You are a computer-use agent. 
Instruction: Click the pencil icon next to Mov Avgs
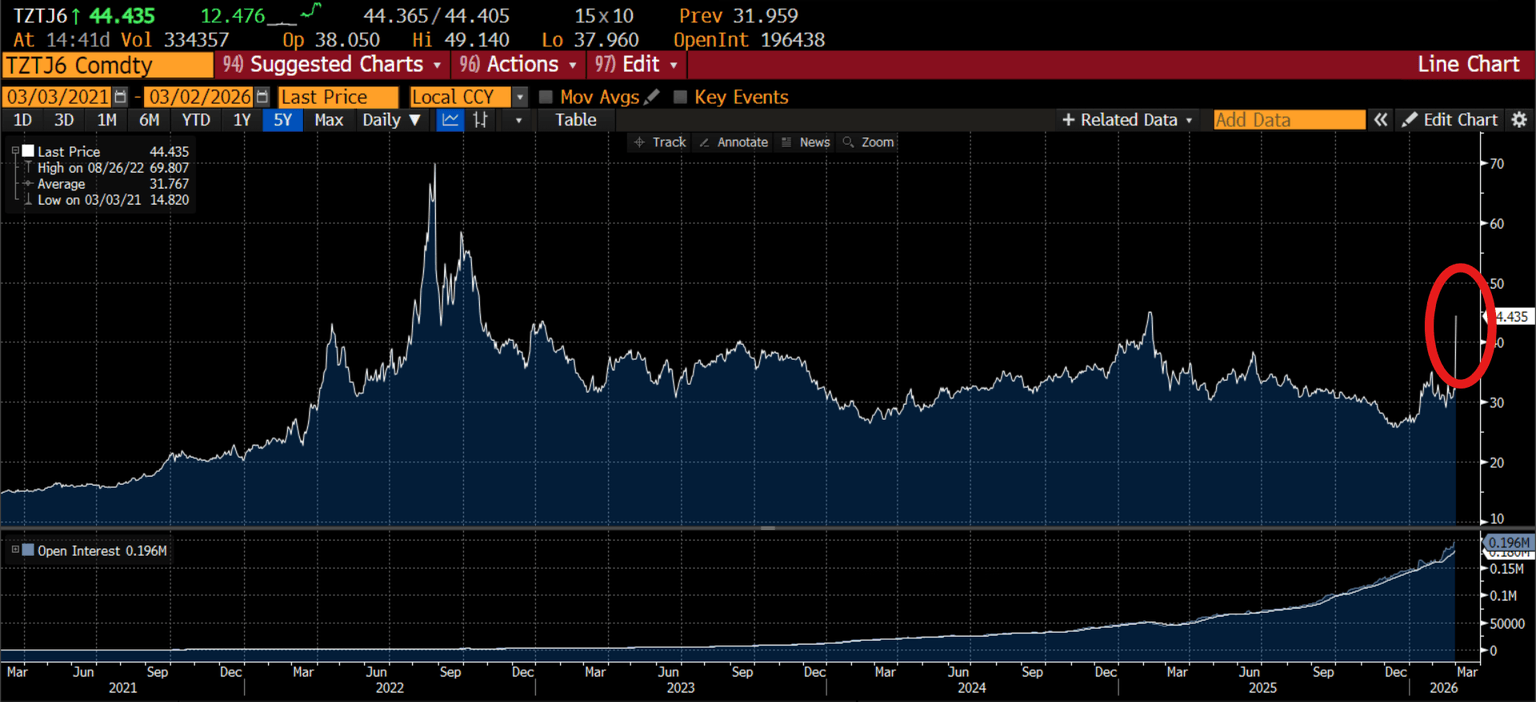pyautogui.click(x=652, y=97)
